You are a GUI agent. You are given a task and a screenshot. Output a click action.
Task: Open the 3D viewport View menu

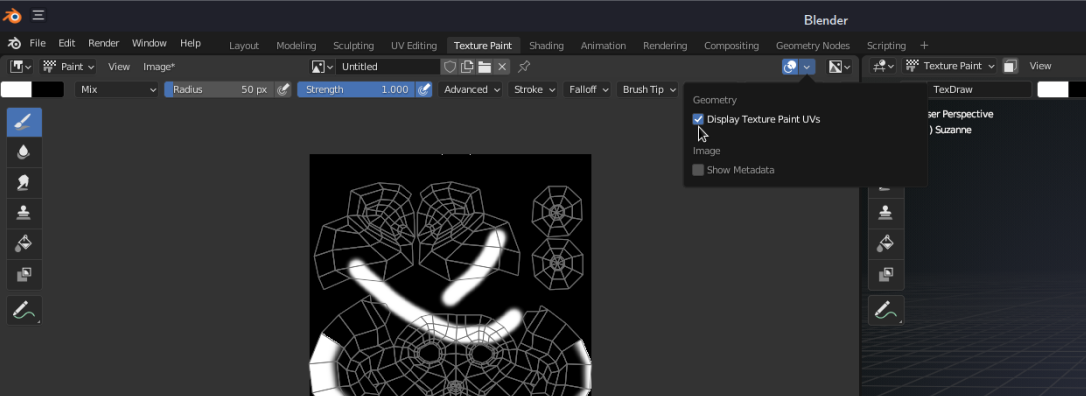point(1040,66)
